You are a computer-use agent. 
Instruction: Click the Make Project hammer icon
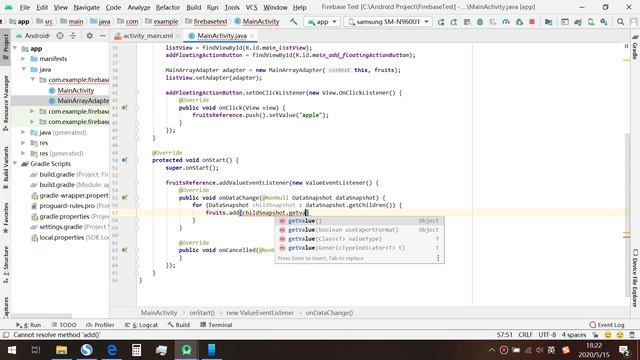click(x=294, y=21)
